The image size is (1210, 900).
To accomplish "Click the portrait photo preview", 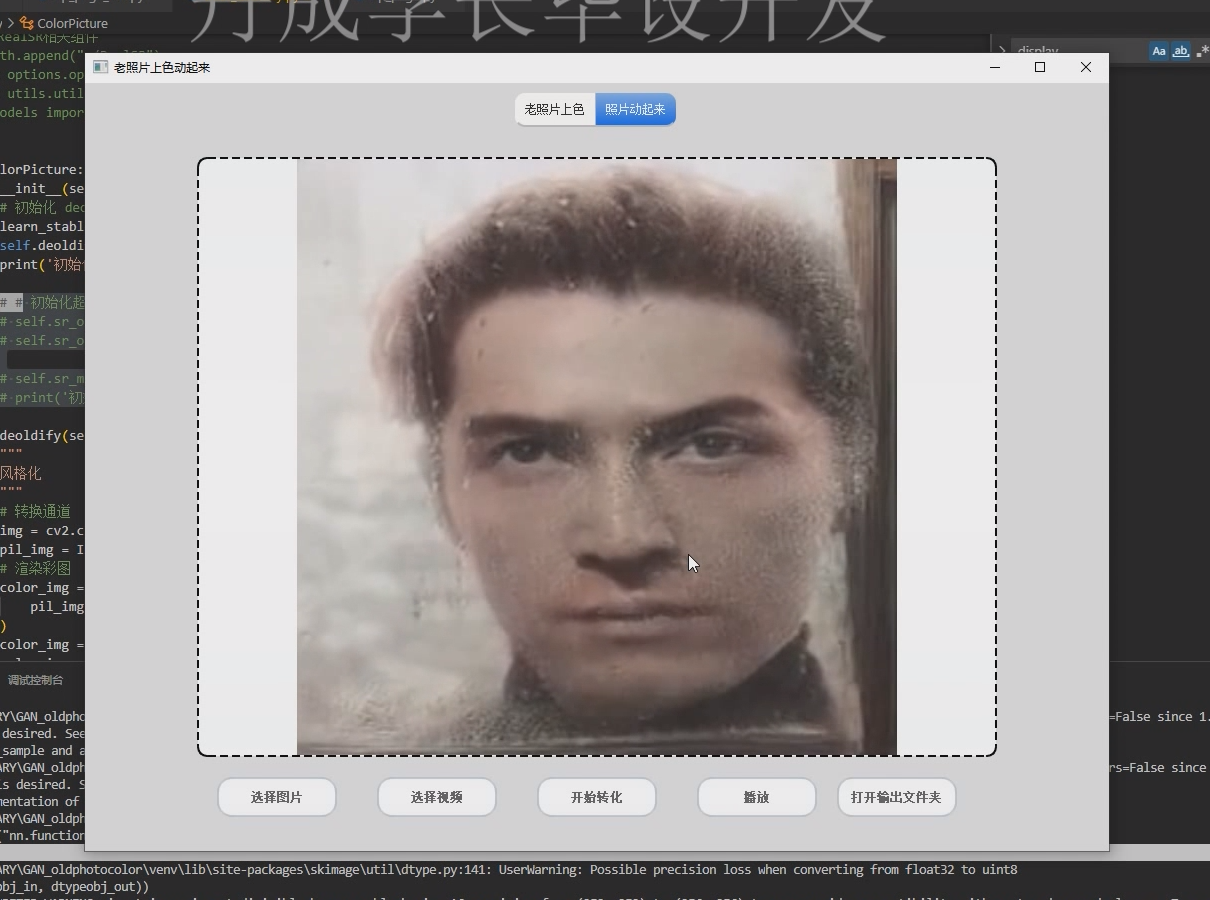I will pos(596,455).
